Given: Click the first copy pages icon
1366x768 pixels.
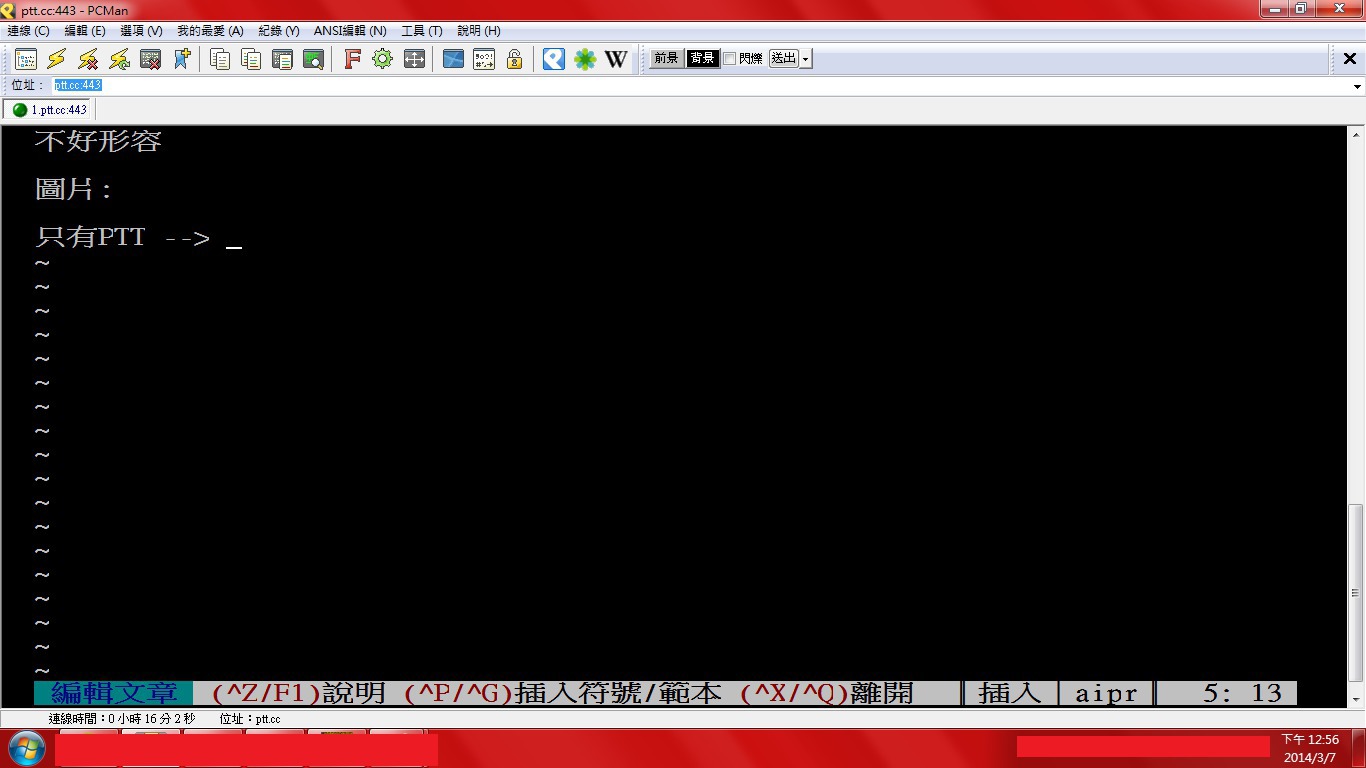Looking at the screenshot, I should pyautogui.click(x=220, y=59).
